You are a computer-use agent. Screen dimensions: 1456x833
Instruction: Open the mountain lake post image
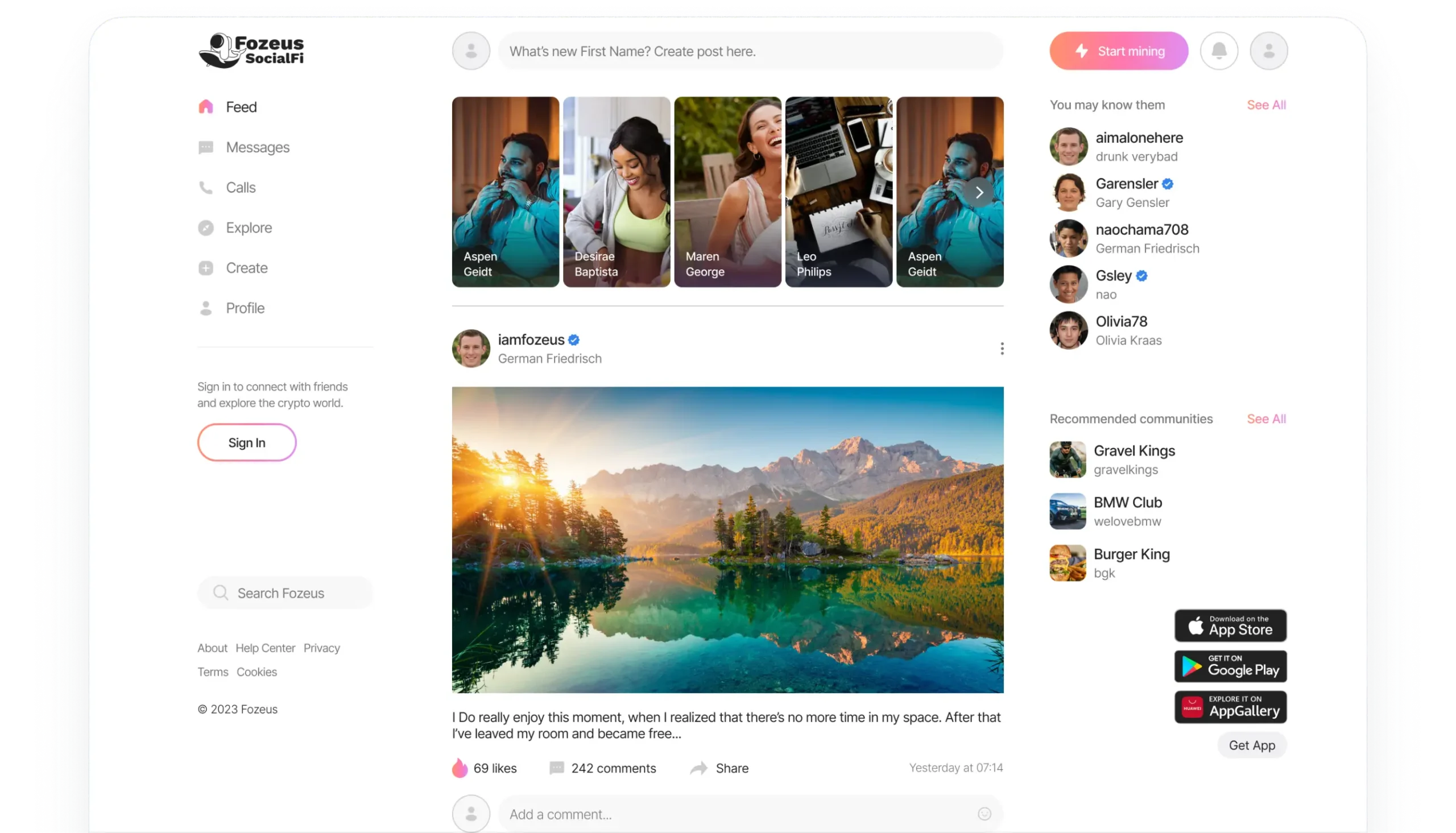[x=727, y=540]
